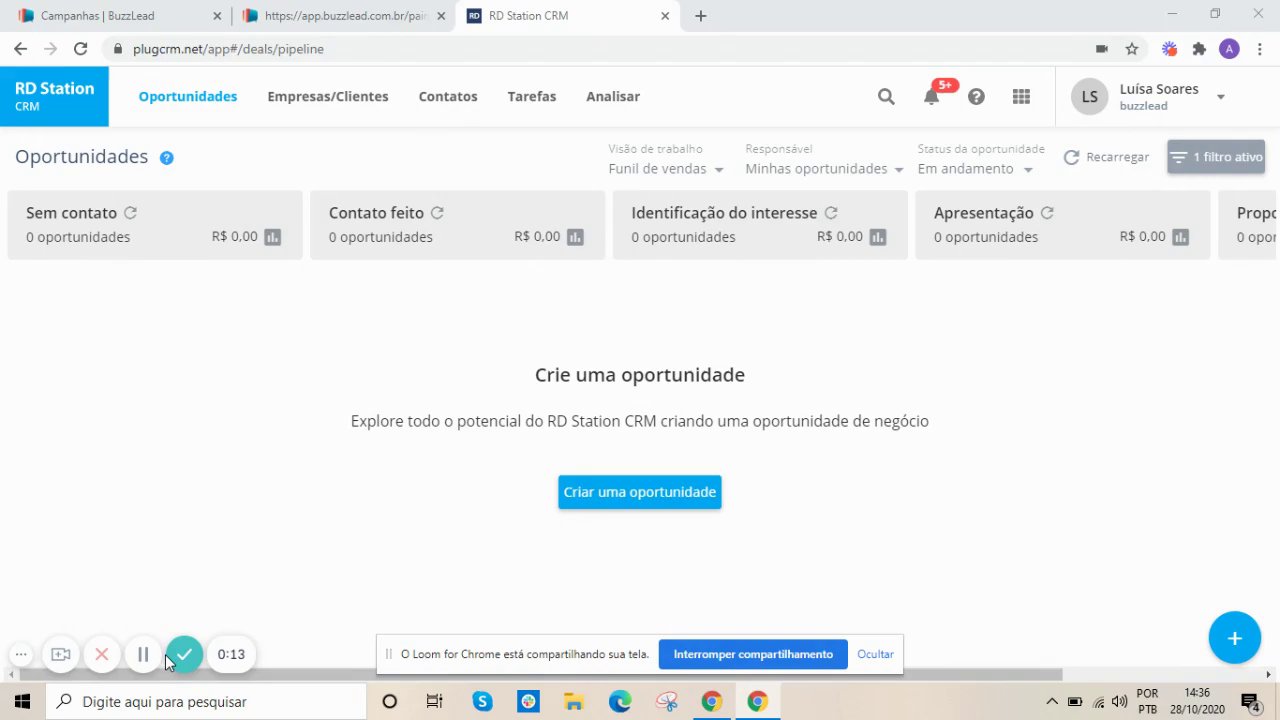The image size is (1280, 720).
Task: Refresh the Sem contato stage
Action: [x=130, y=212]
